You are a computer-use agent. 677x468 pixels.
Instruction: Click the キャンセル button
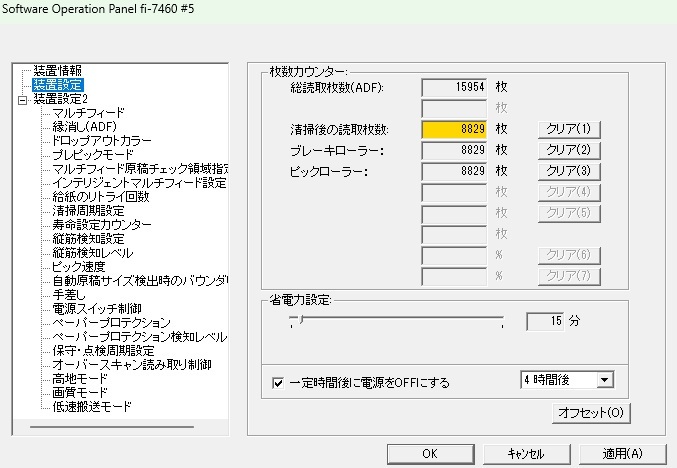526,454
